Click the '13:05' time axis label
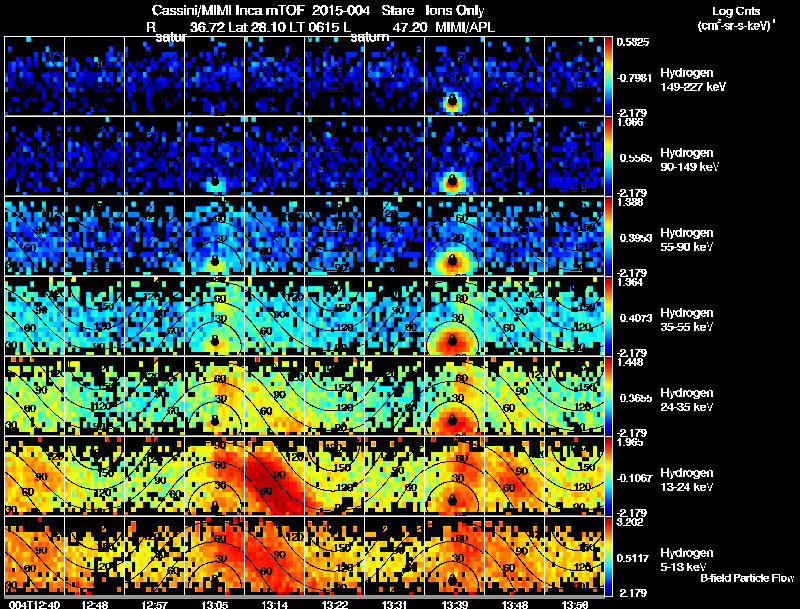 coord(215,604)
